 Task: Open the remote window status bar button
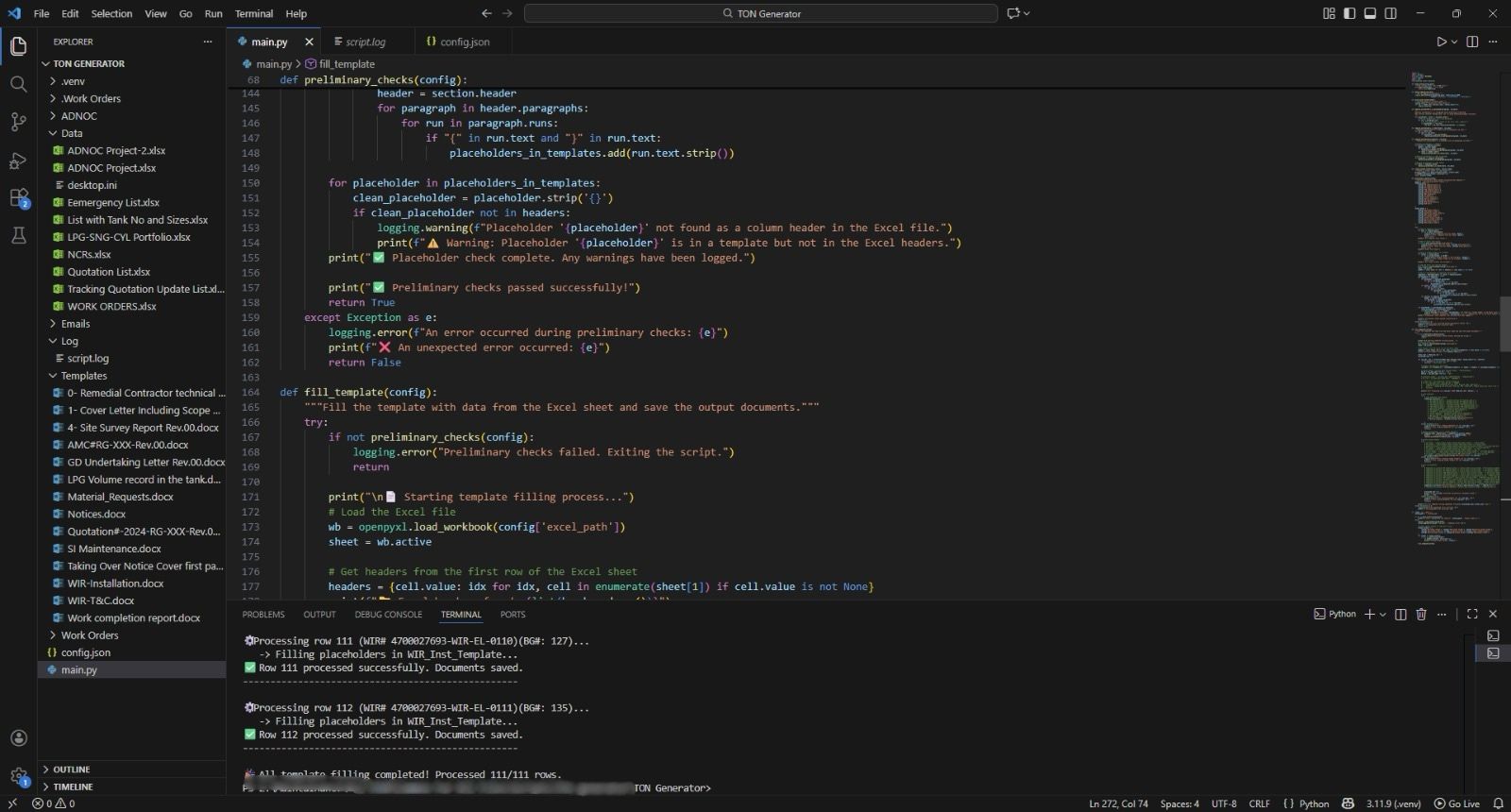(12, 804)
